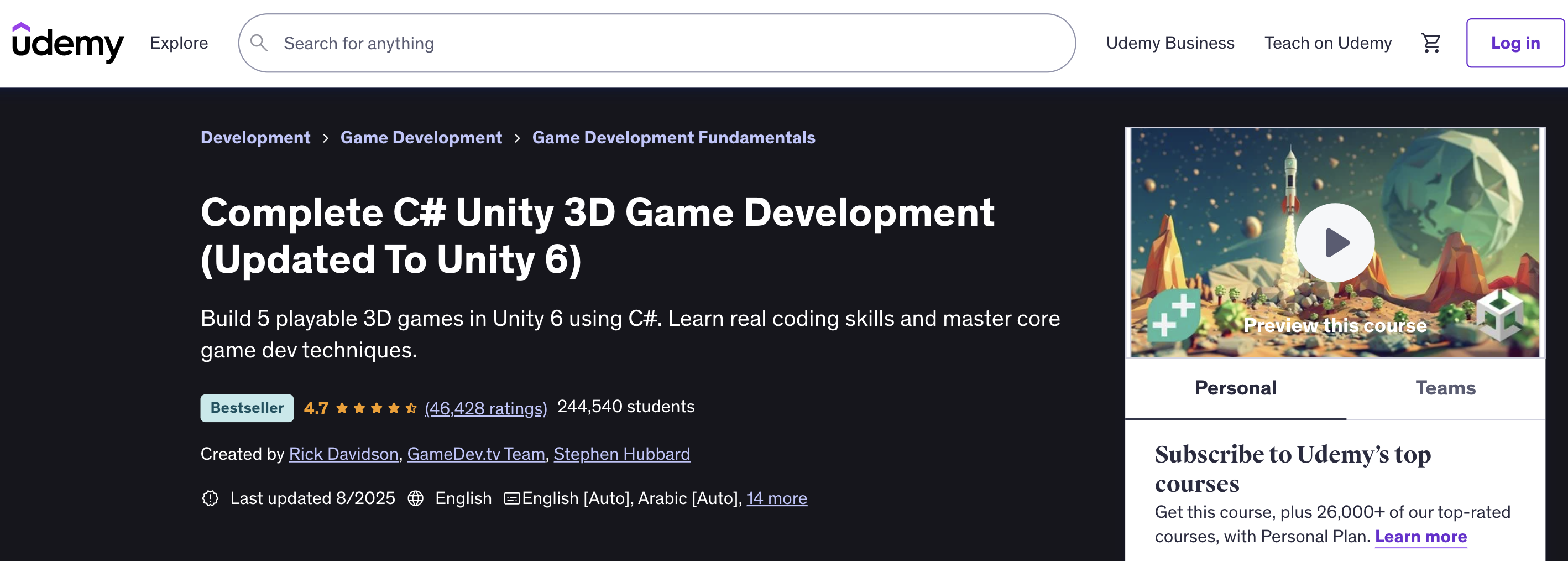Viewport: 1568px width, 561px height.
Task: Click the 244,540 students text
Action: click(x=626, y=406)
